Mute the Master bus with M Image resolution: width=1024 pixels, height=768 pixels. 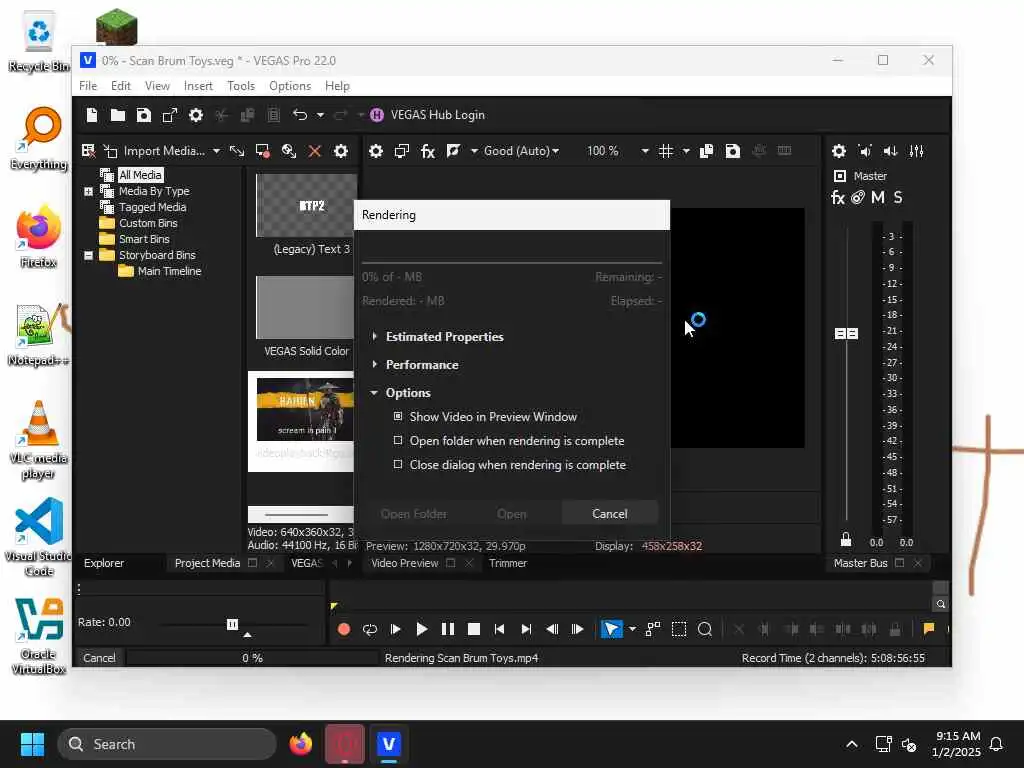[x=878, y=197]
